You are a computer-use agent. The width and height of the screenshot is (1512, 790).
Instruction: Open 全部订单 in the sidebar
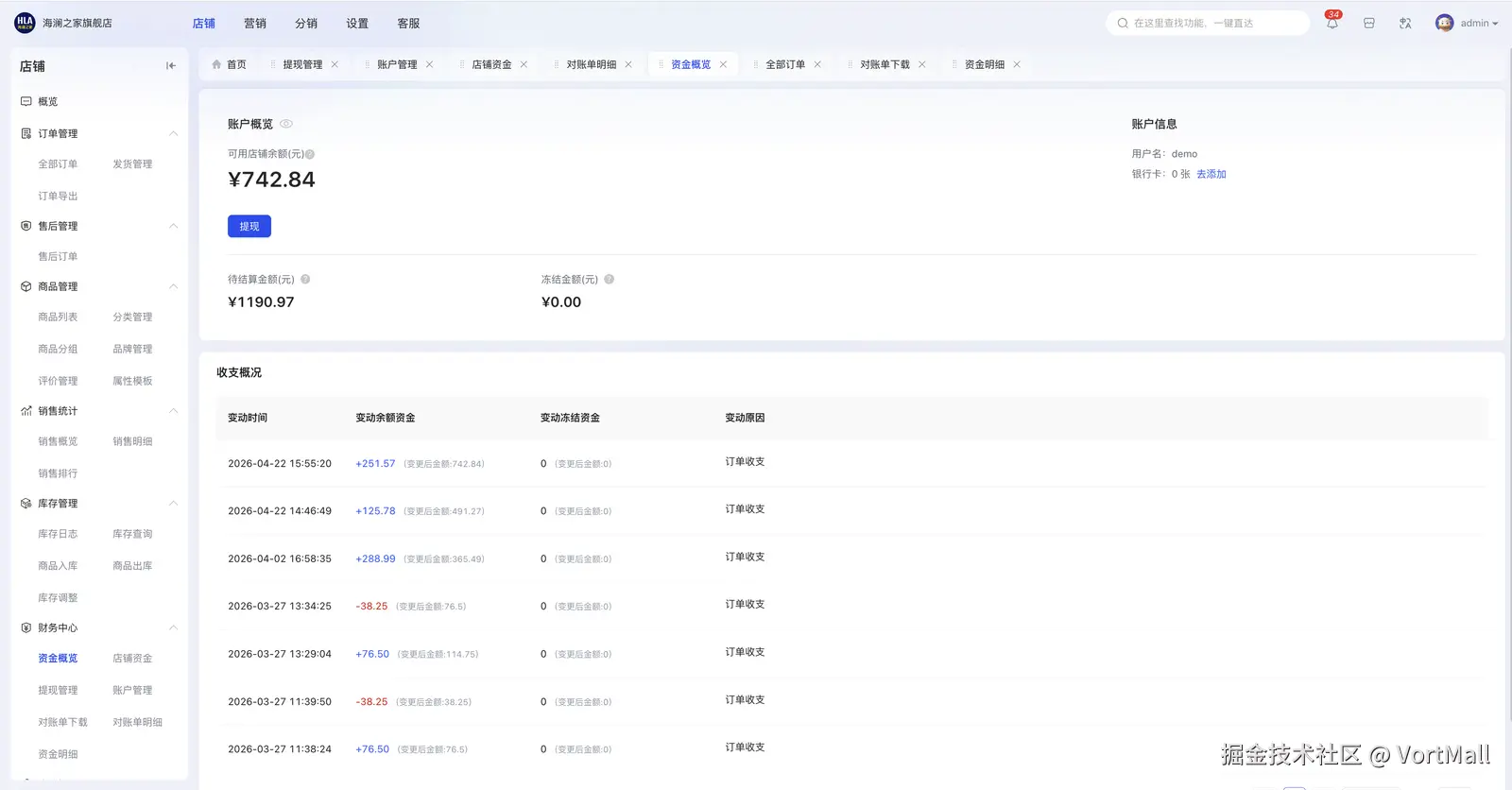[x=58, y=164]
